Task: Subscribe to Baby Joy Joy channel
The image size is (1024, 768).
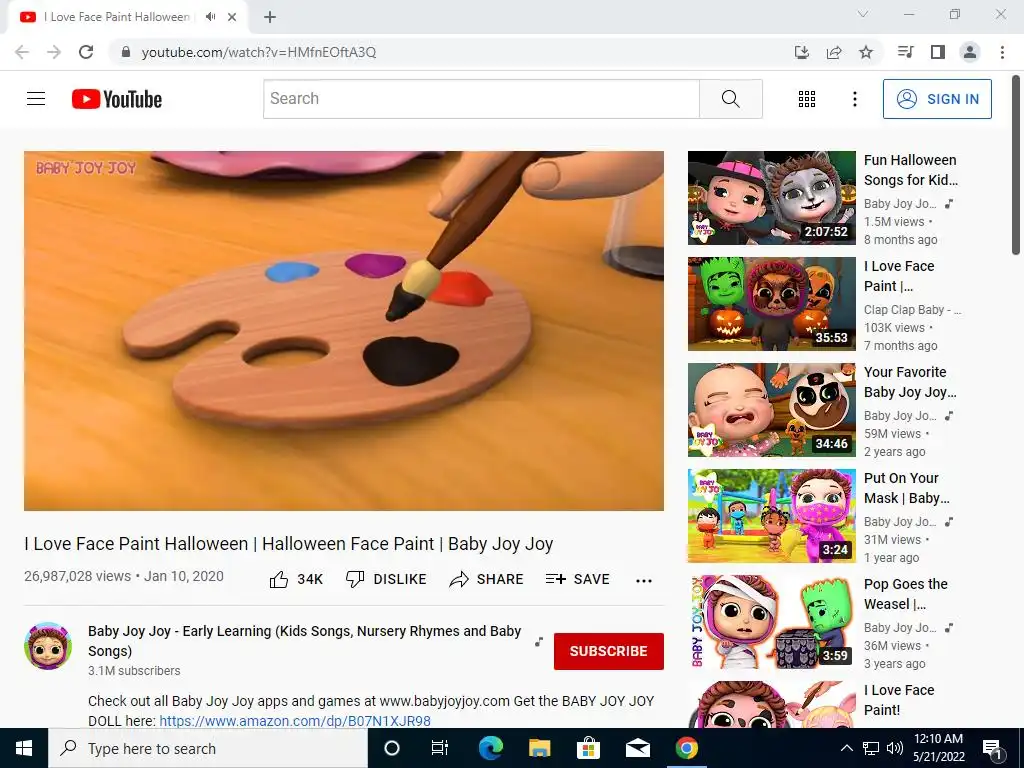Action: tap(609, 651)
